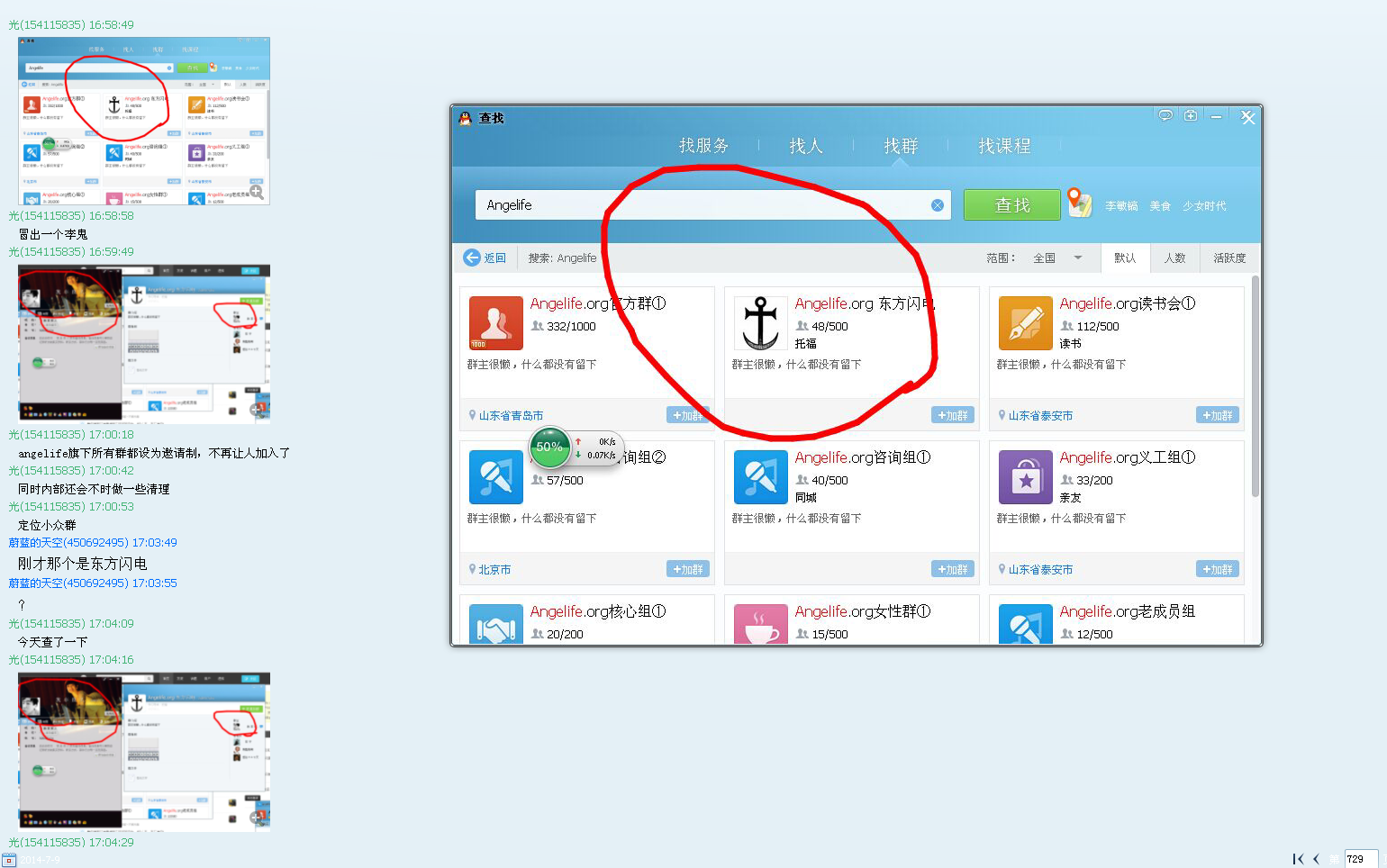Click the map pin icon beside 查找
This screenshot has height=868, width=1387.
pos(1078,203)
